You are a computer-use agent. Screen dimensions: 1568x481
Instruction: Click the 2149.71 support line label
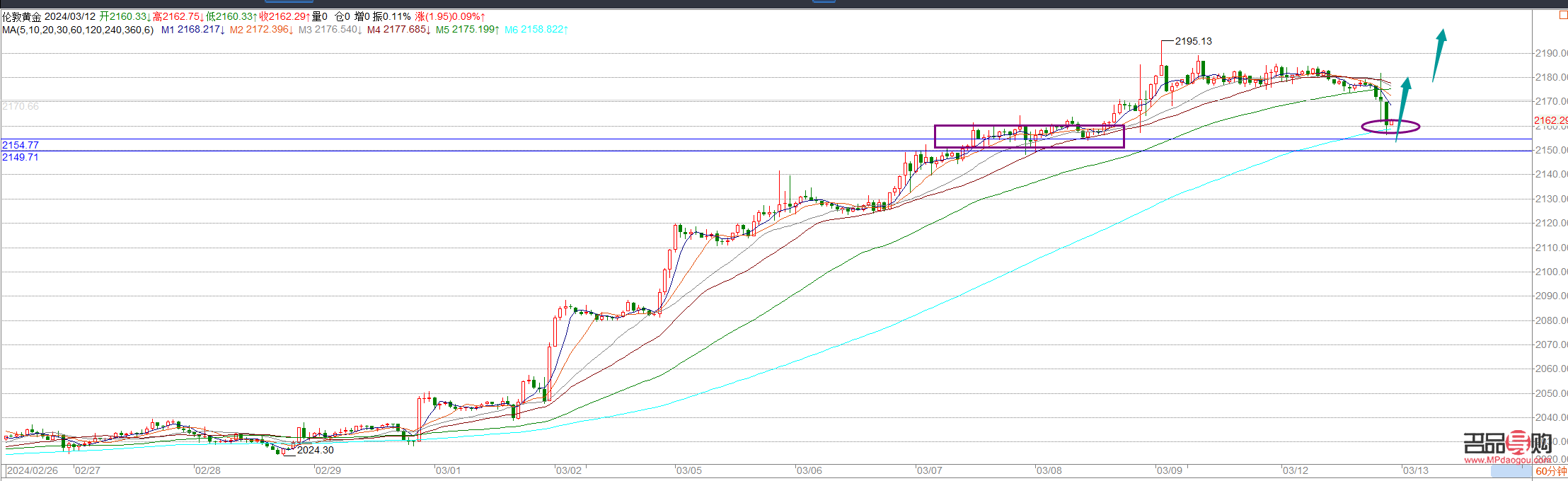pyautogui.click(x=21, y=157)
